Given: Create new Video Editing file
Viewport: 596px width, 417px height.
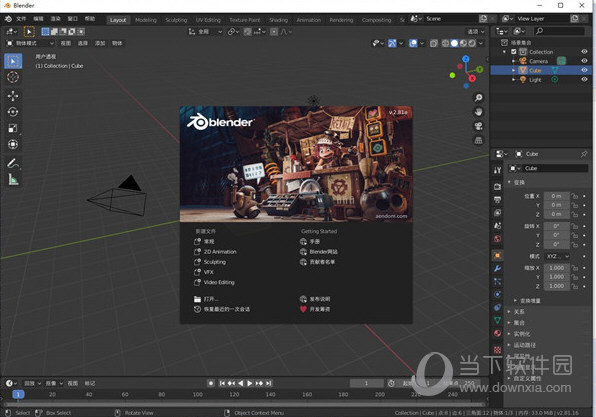Looking at the screenshot, I should [214, 282].
